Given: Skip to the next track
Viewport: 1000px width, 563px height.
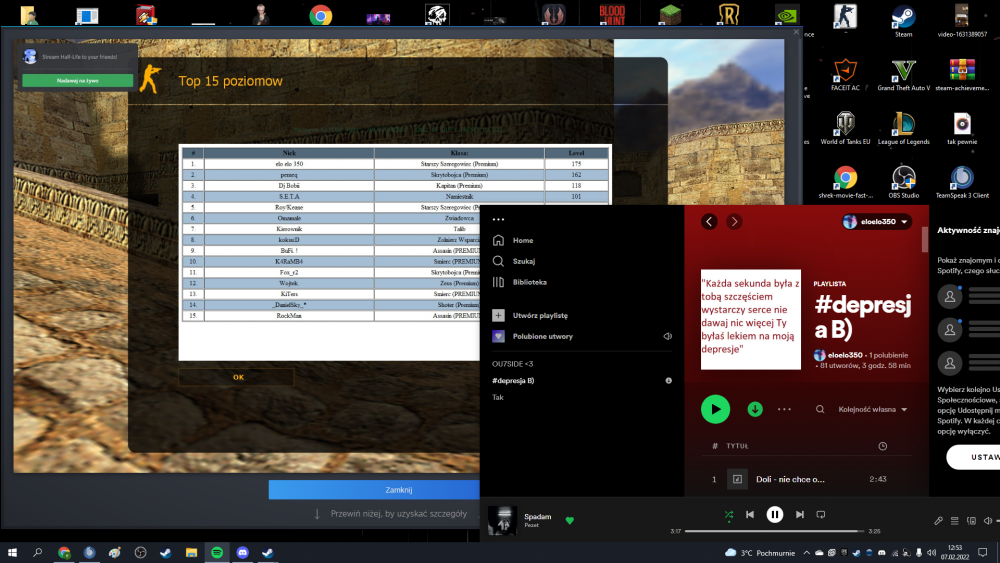Looking at the screenshot, I should click(799, 515).
